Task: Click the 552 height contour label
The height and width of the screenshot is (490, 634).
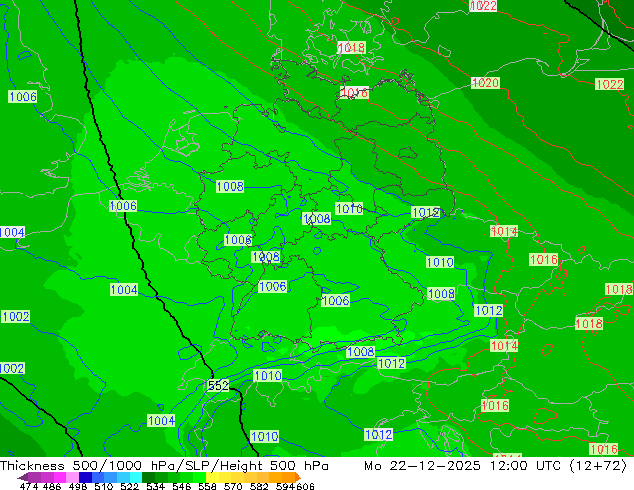Action: 218,385
